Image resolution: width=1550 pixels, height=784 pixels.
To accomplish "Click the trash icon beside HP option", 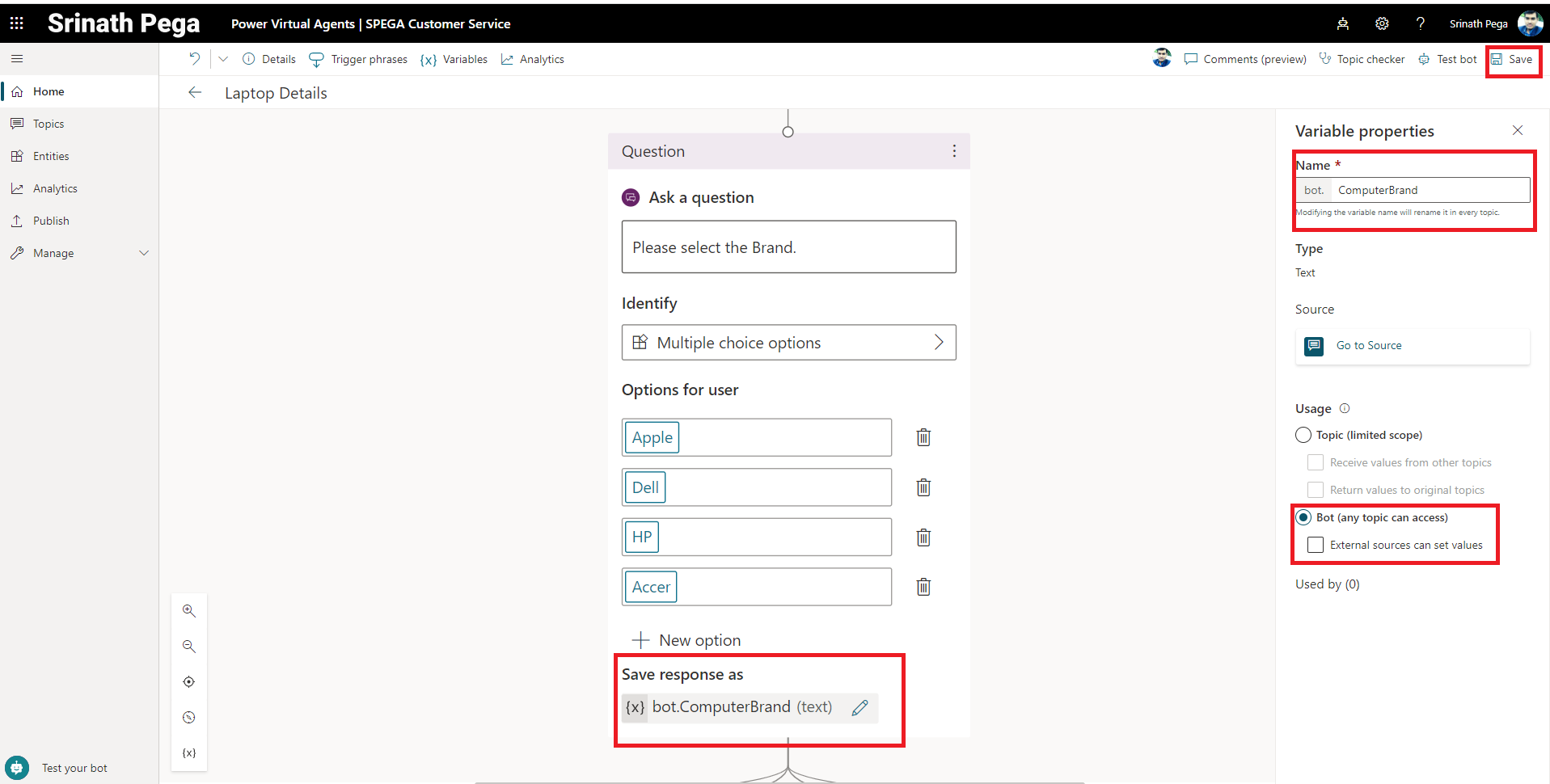I will pyautogui.click(x=923, y=537).
